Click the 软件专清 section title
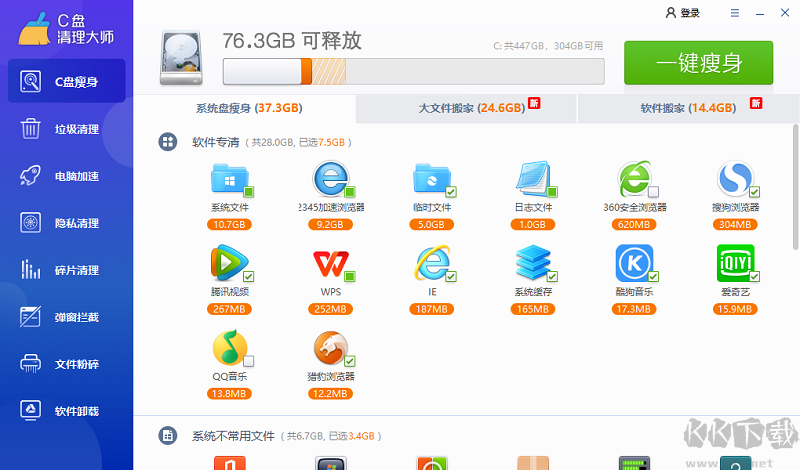 [x=216, y=142]
